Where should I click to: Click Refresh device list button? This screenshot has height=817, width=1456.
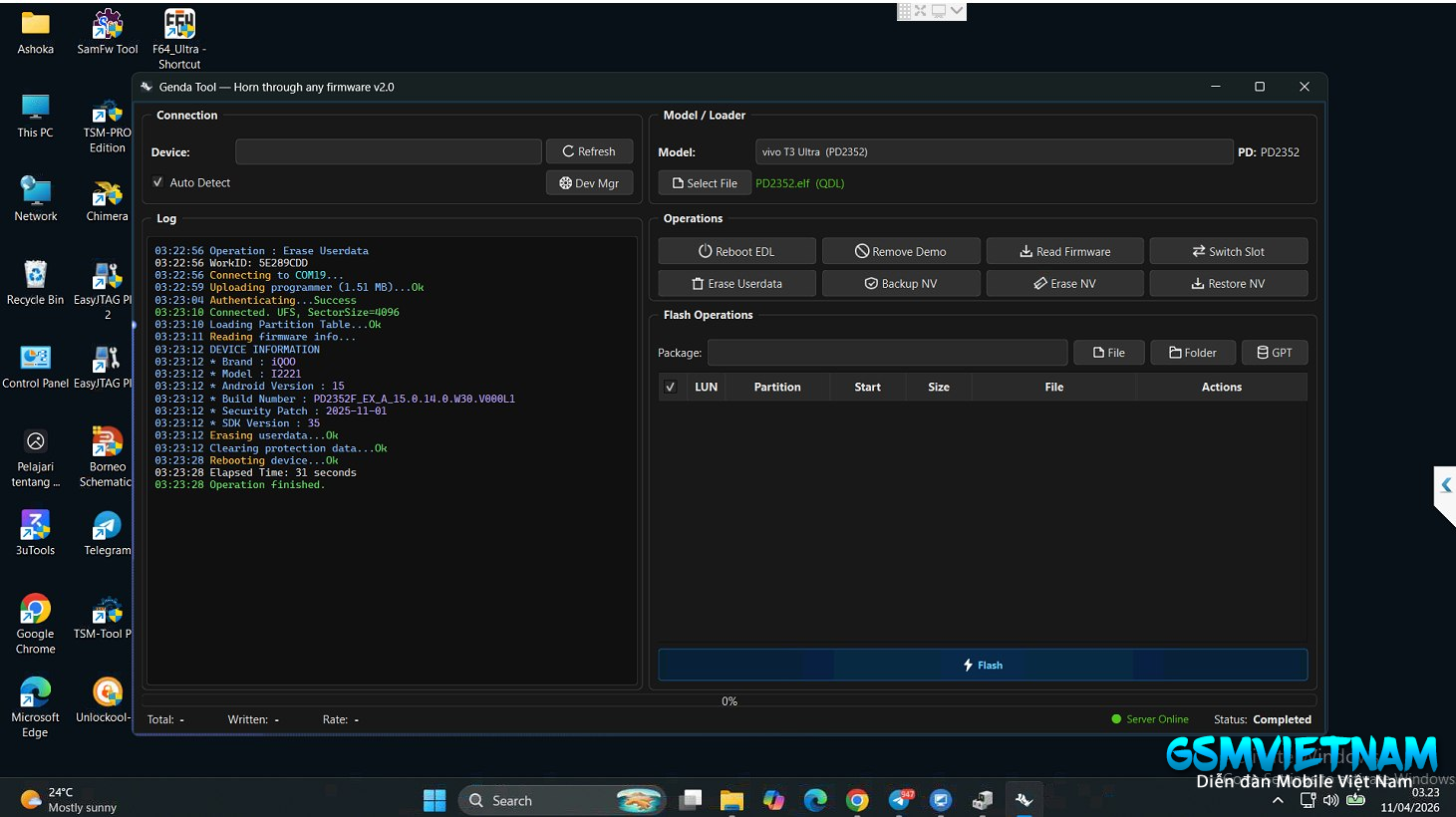(589, 151)
